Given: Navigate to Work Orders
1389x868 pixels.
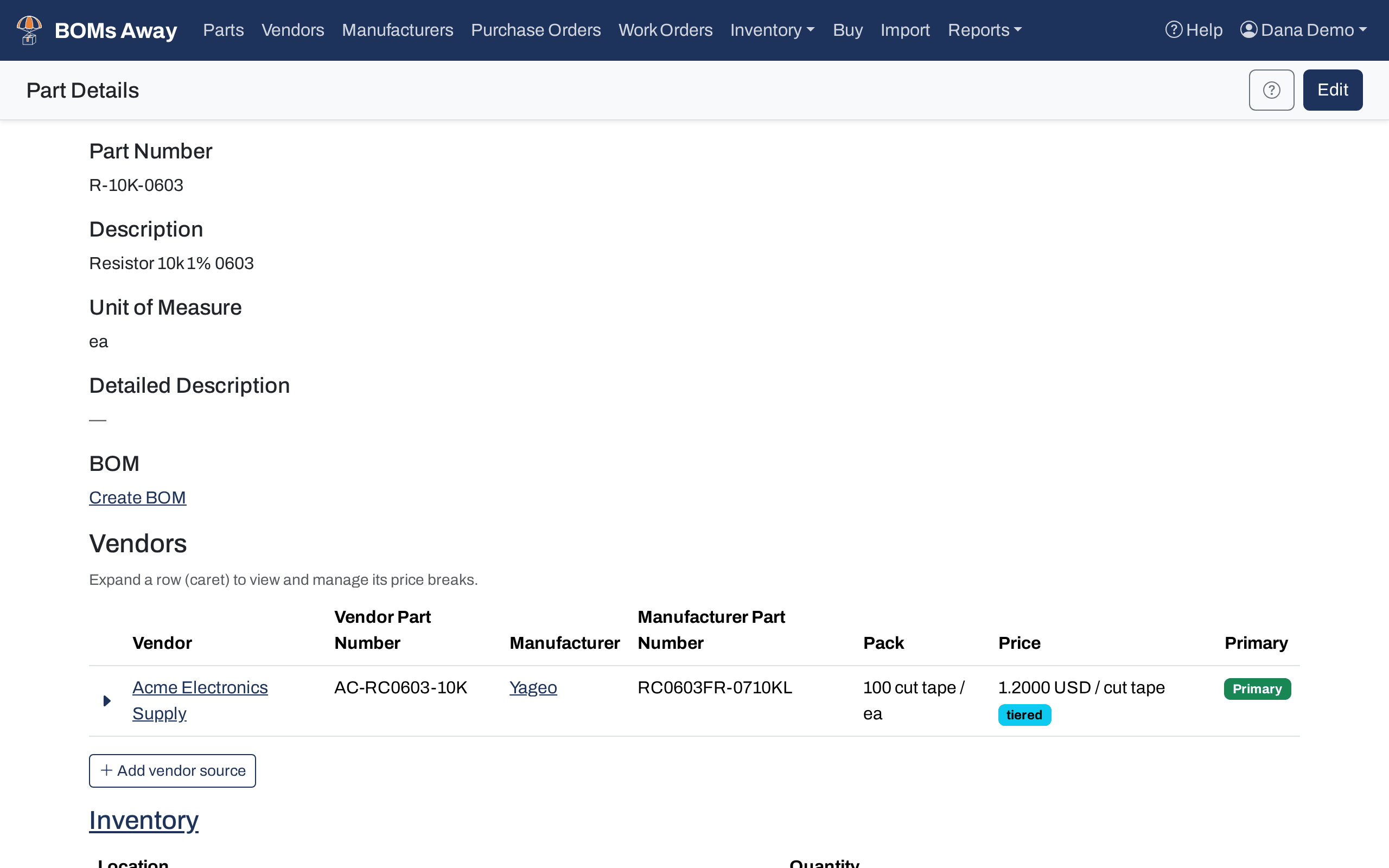Looking at the screenshot, I should pos(665,30).
